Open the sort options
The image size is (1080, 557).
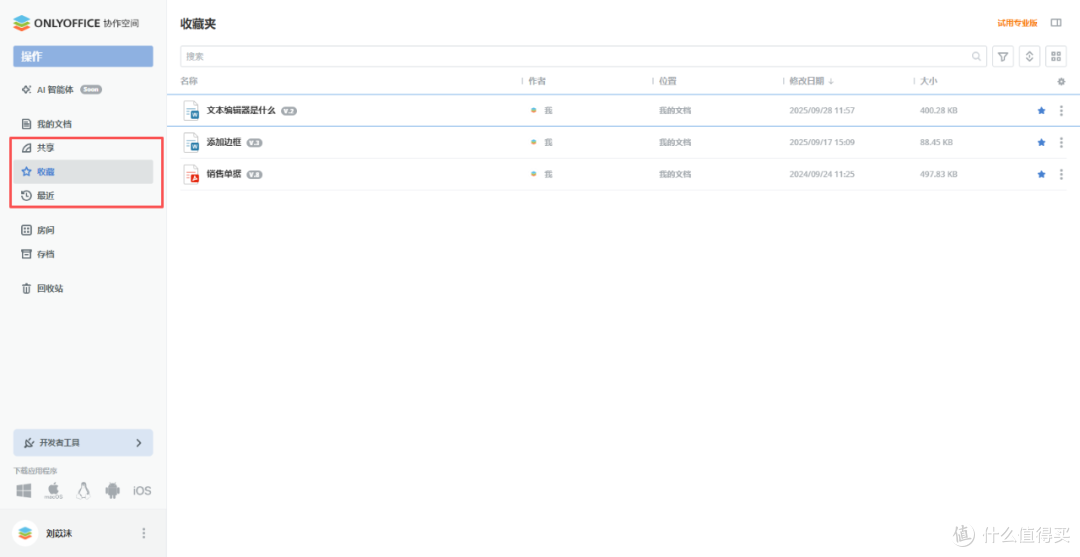pyautogui.click(x=1029, y=56)
